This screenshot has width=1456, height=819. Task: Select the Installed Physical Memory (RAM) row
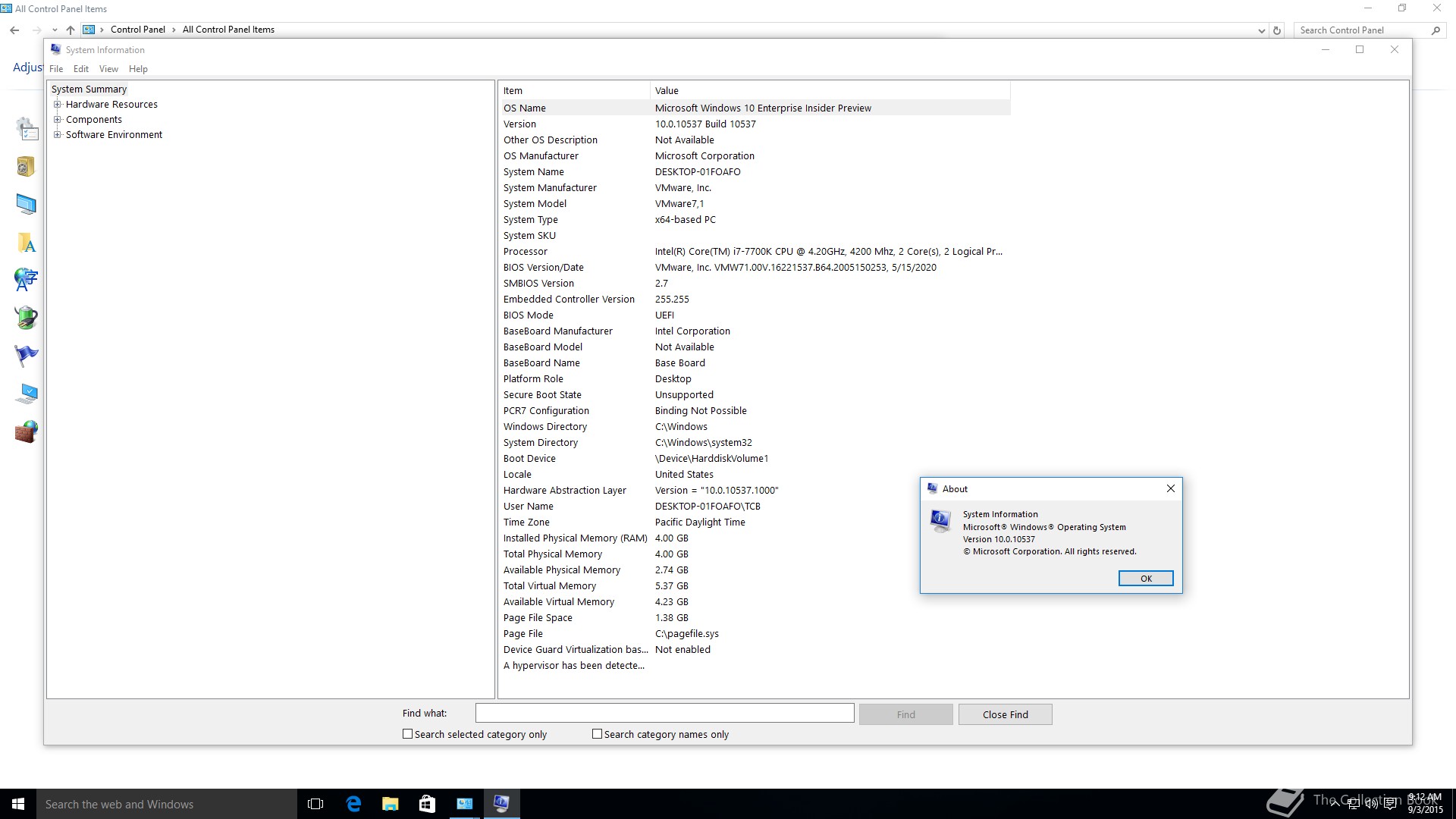(x=755, y=538)
